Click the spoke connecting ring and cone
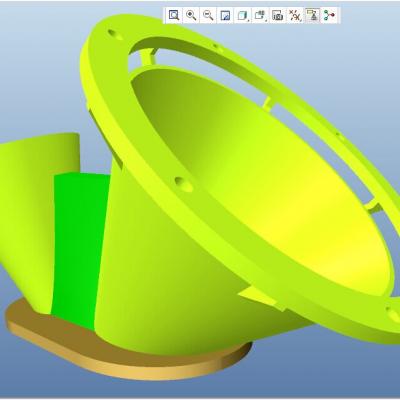This screenshot has width=400, height=400. (x=148, y=57)
